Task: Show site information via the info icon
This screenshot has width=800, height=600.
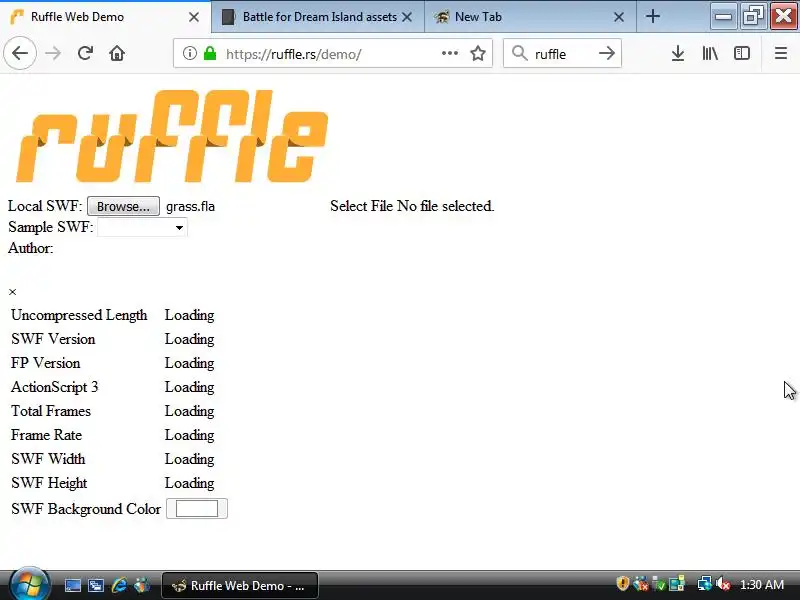Action: 189,53
